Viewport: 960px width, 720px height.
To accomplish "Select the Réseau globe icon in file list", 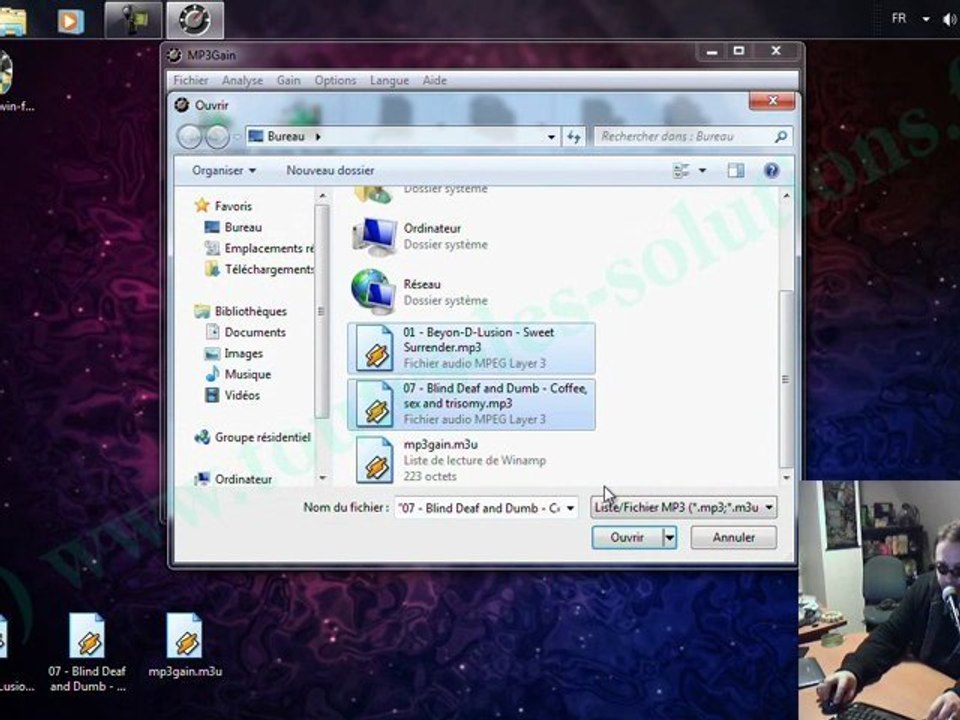I will pos(373,292).
